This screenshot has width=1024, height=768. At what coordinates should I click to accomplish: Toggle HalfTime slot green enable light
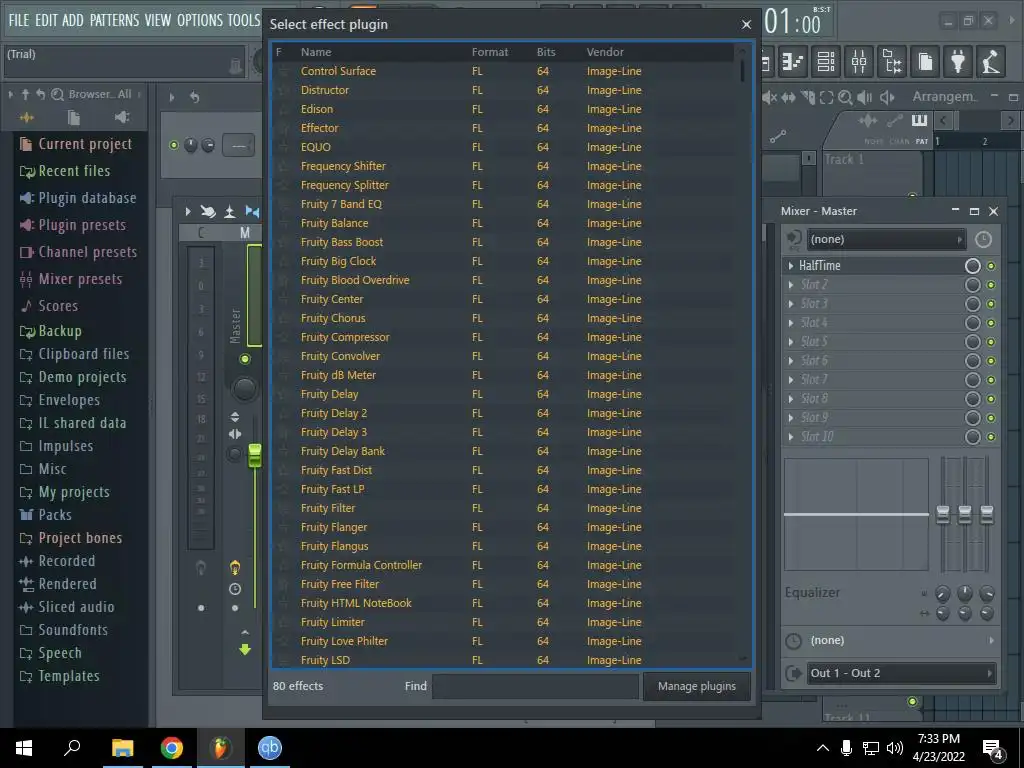pos(991,266)
